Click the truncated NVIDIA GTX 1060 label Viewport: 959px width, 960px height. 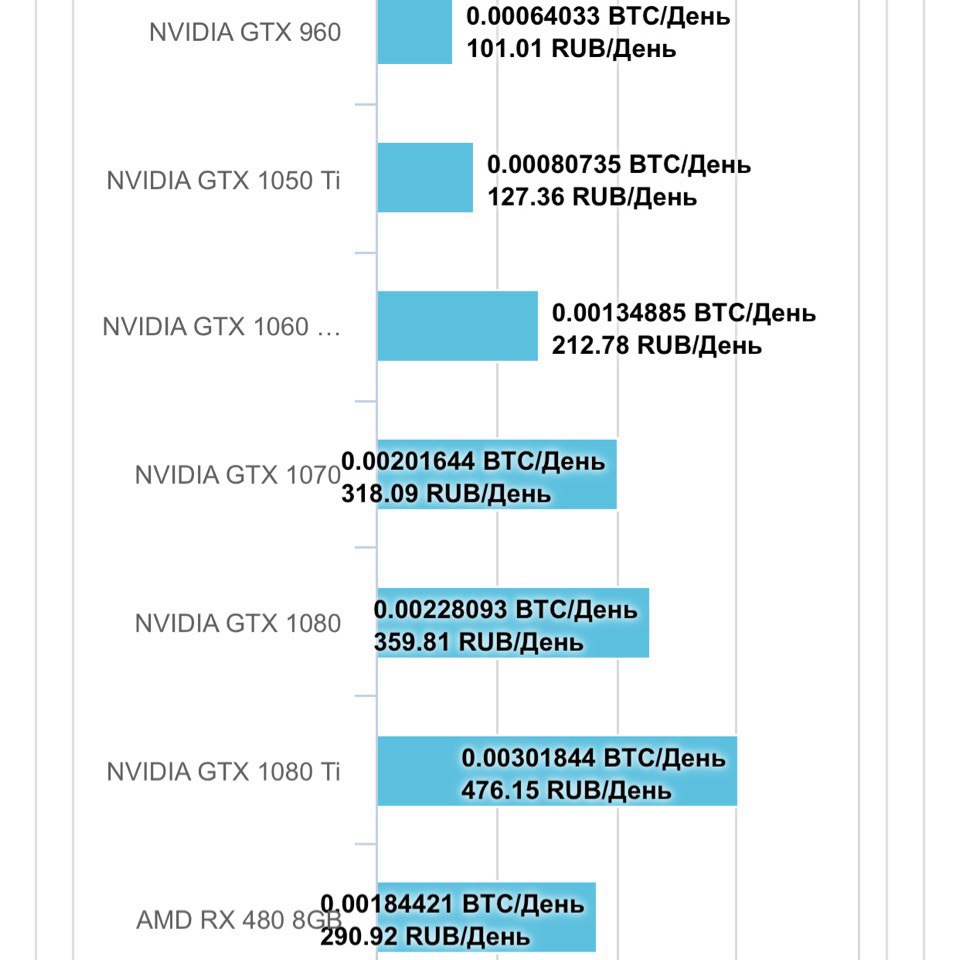(x=222, y=327)
